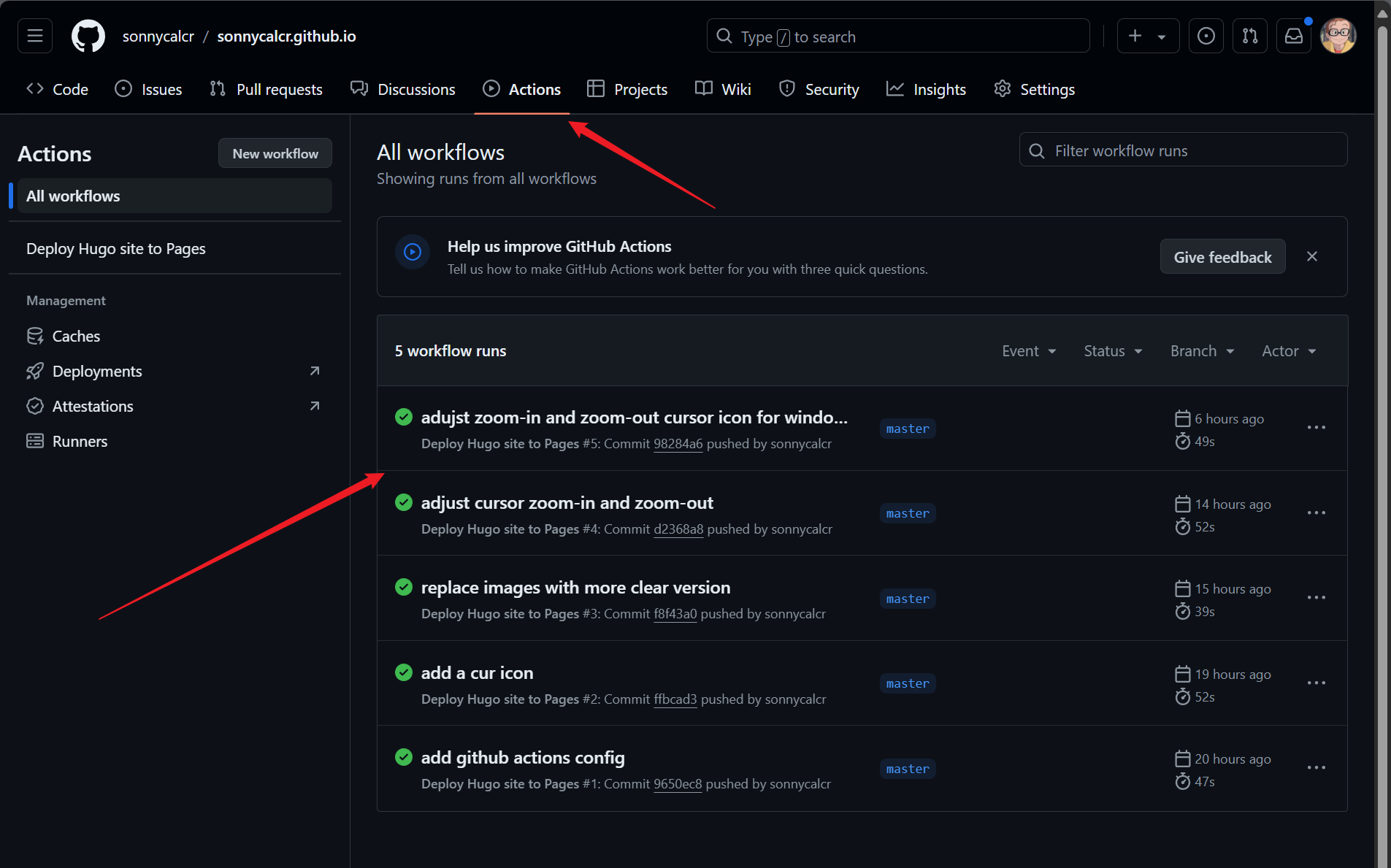Click the Give feedback button

[1222, 257]
